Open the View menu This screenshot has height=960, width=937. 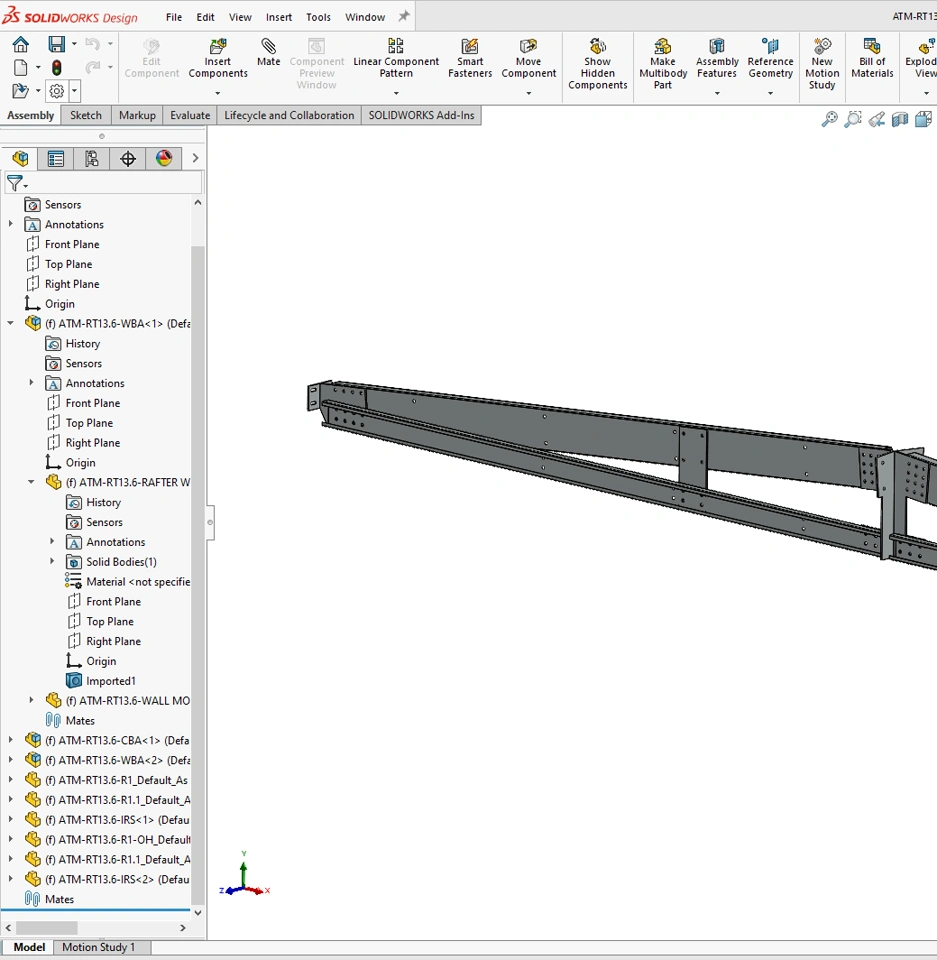(240, 17)
